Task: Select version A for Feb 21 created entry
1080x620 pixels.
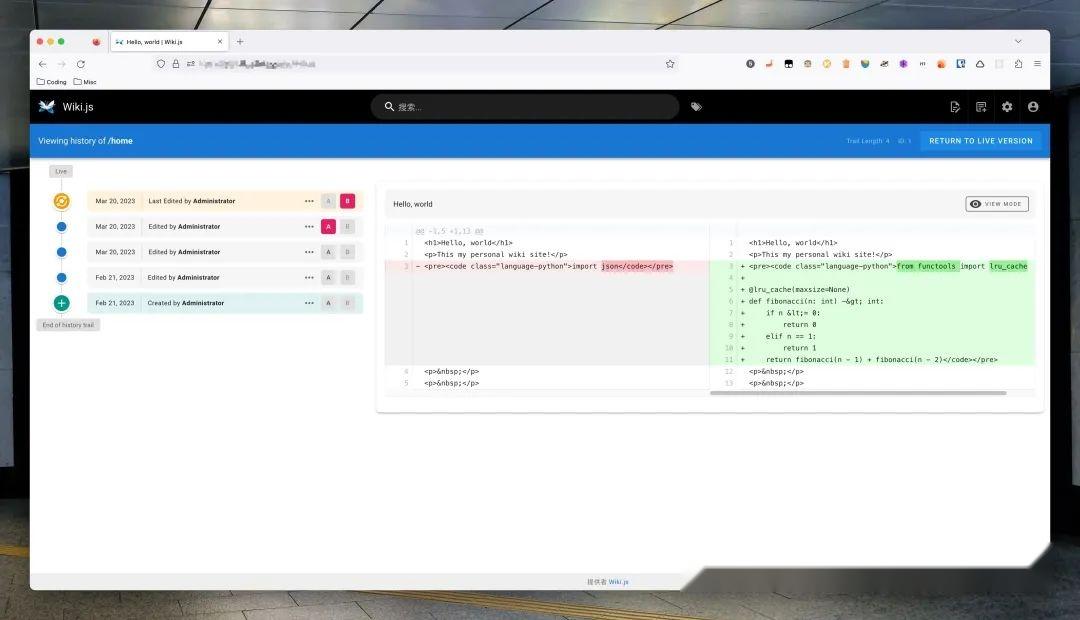Action: point(329,303)
